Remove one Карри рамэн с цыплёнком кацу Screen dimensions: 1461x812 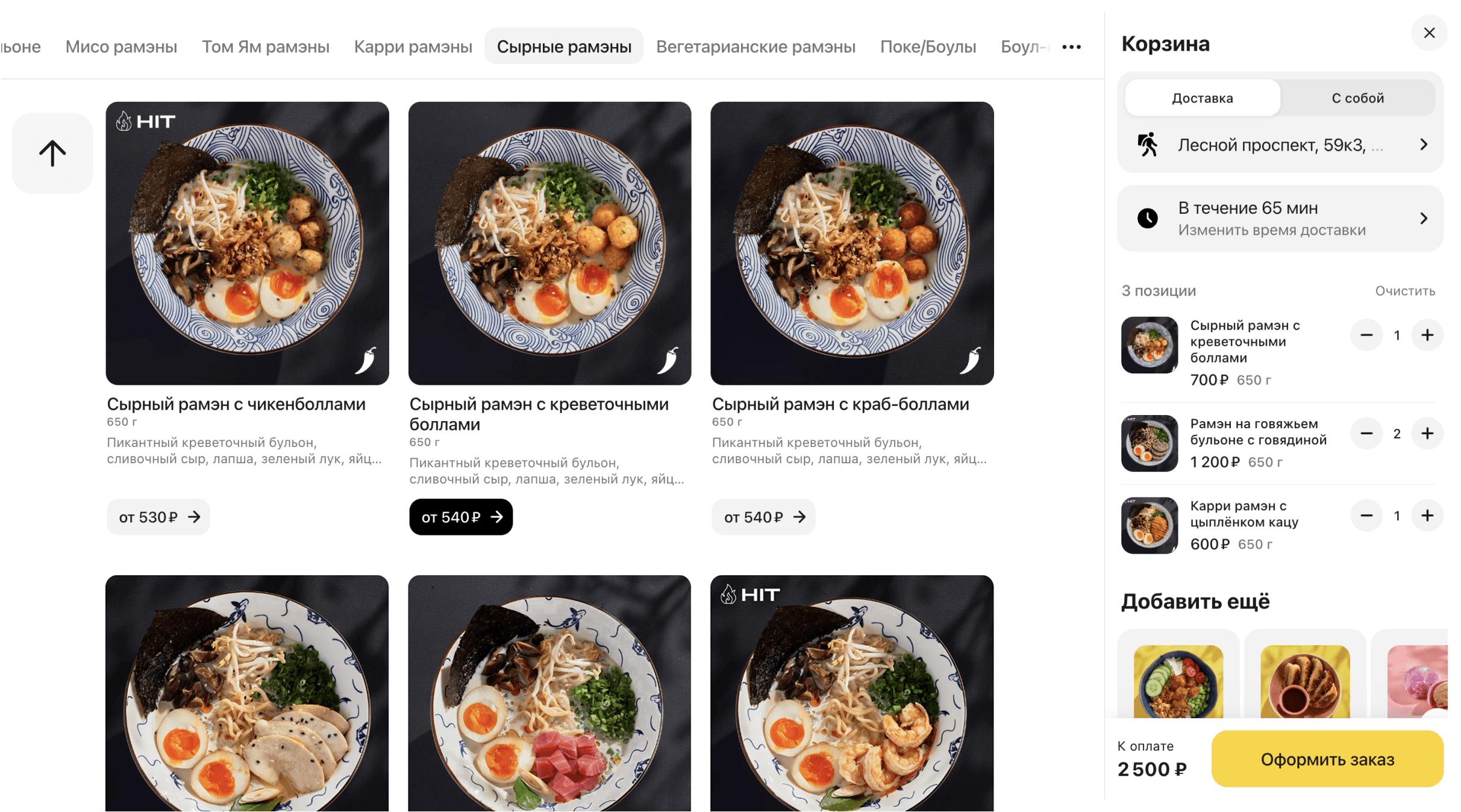pyautogui.click(x=1366, y=516)
